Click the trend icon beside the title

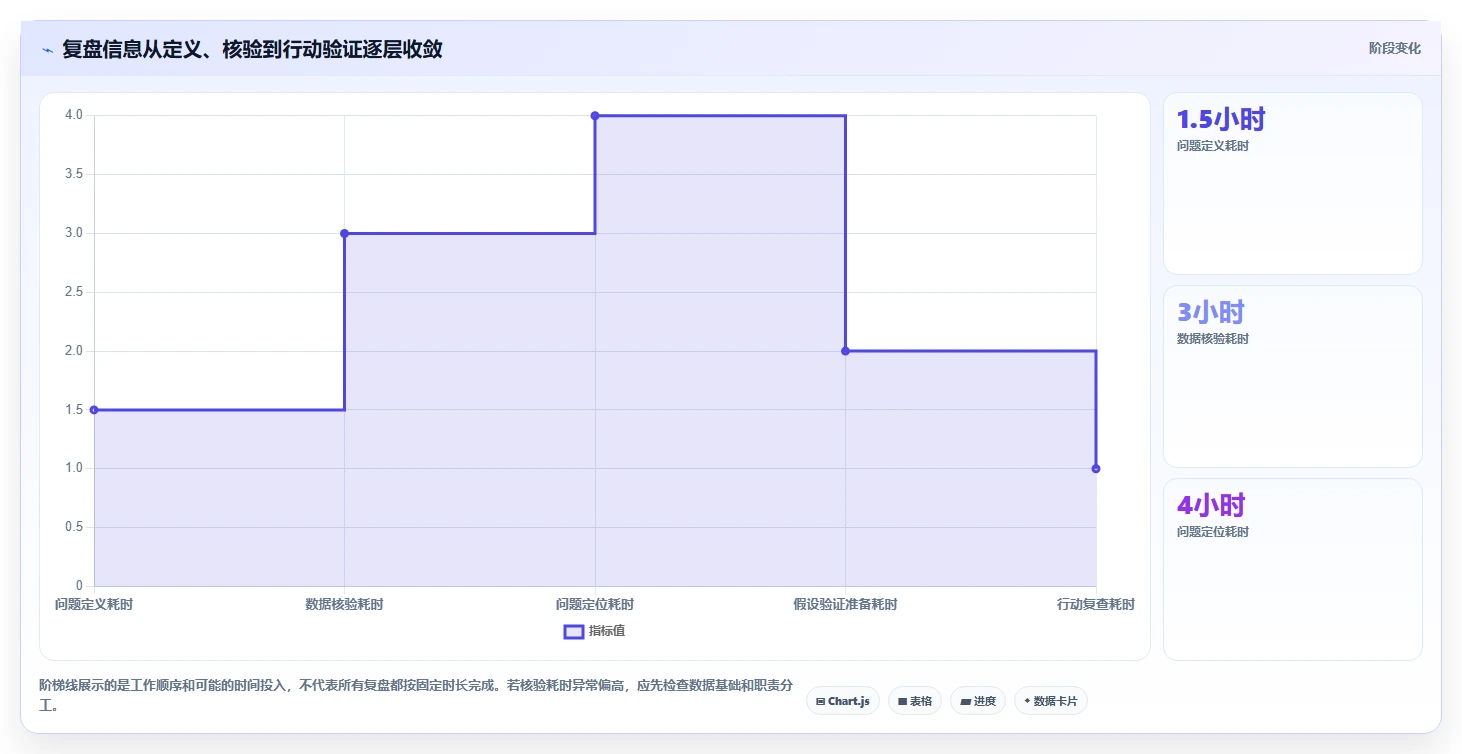(x=47, y=49)
